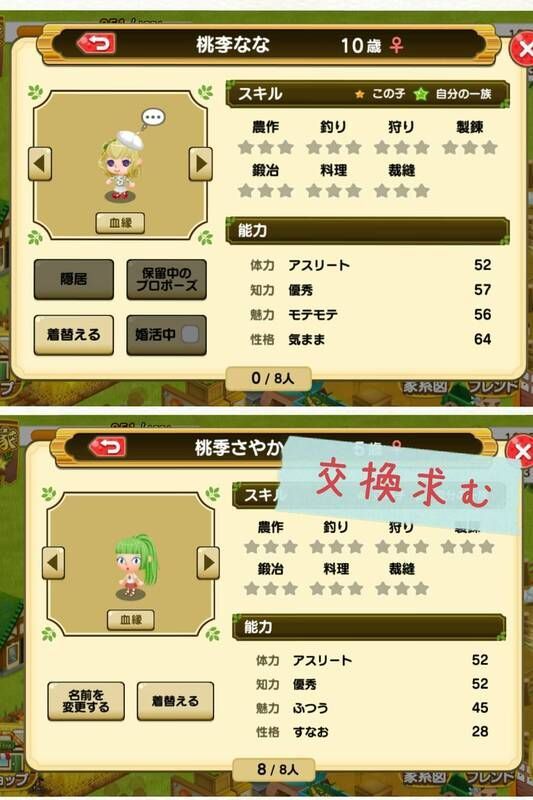This screenshot has width=533, height=800.
Task: Click 着替える on the top panel
Action: (73, 335)
